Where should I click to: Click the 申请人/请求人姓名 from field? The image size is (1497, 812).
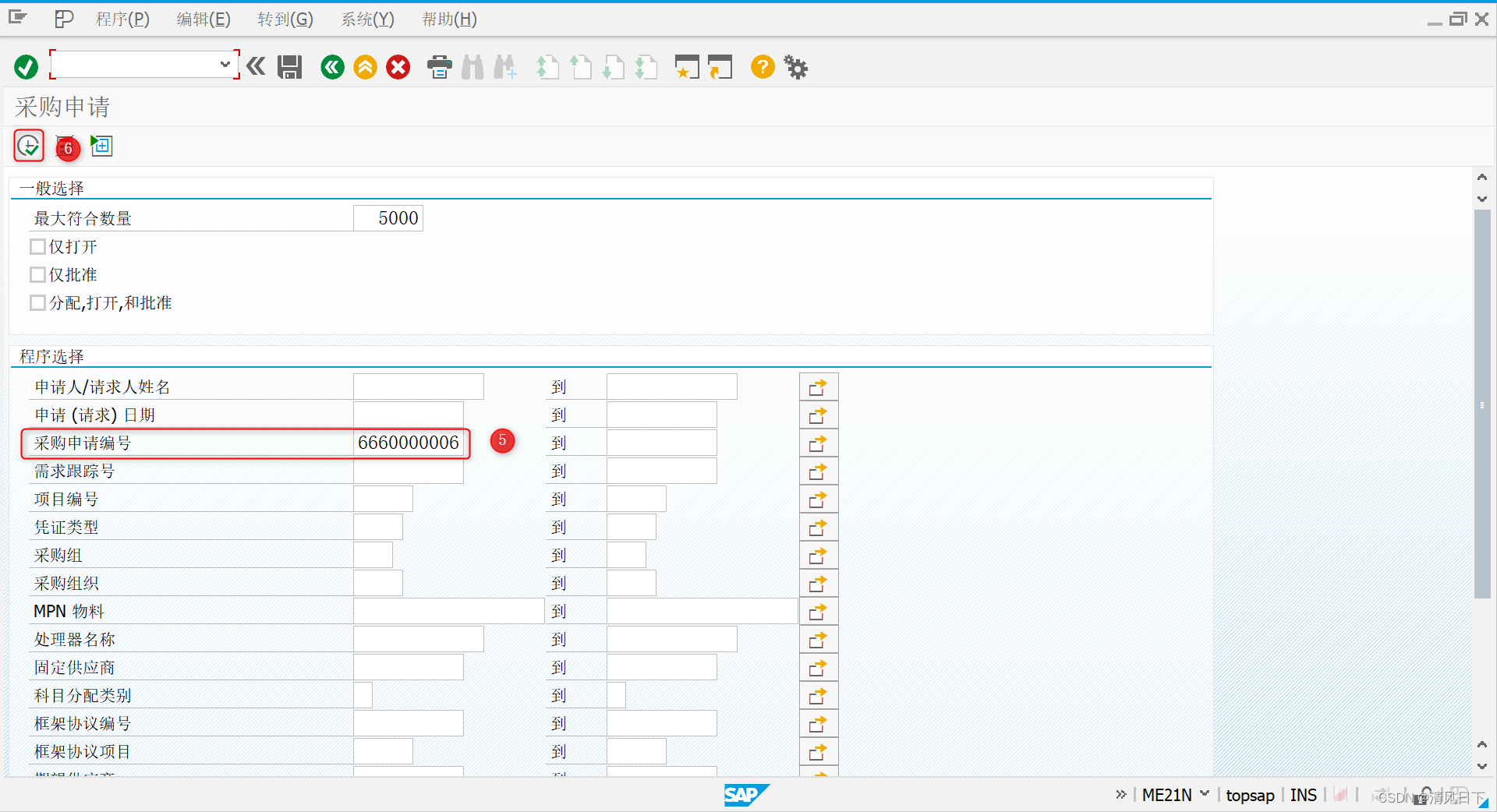pos(419,387)
